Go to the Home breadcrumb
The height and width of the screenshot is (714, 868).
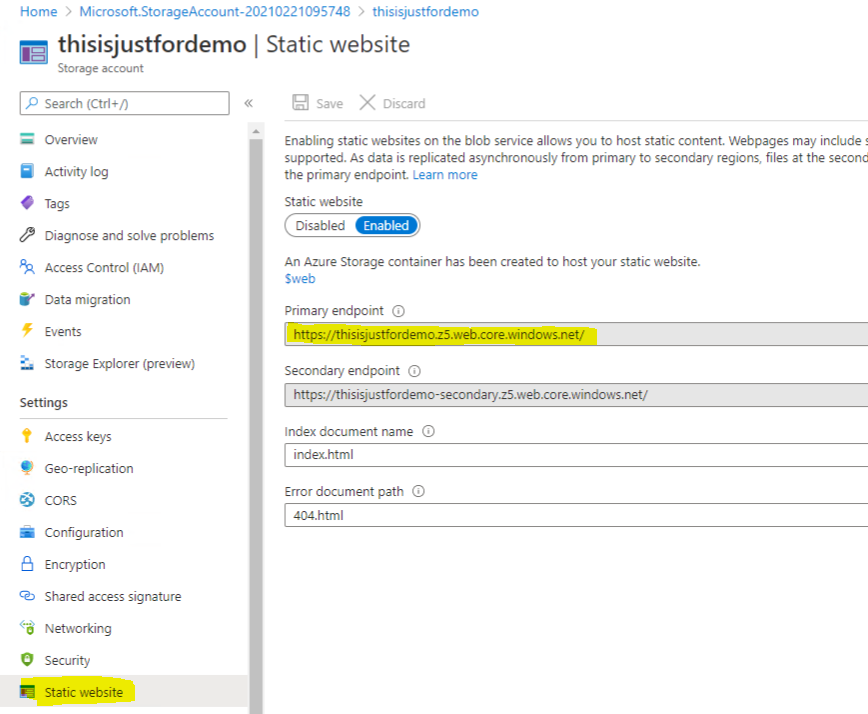tap(38, 11)
